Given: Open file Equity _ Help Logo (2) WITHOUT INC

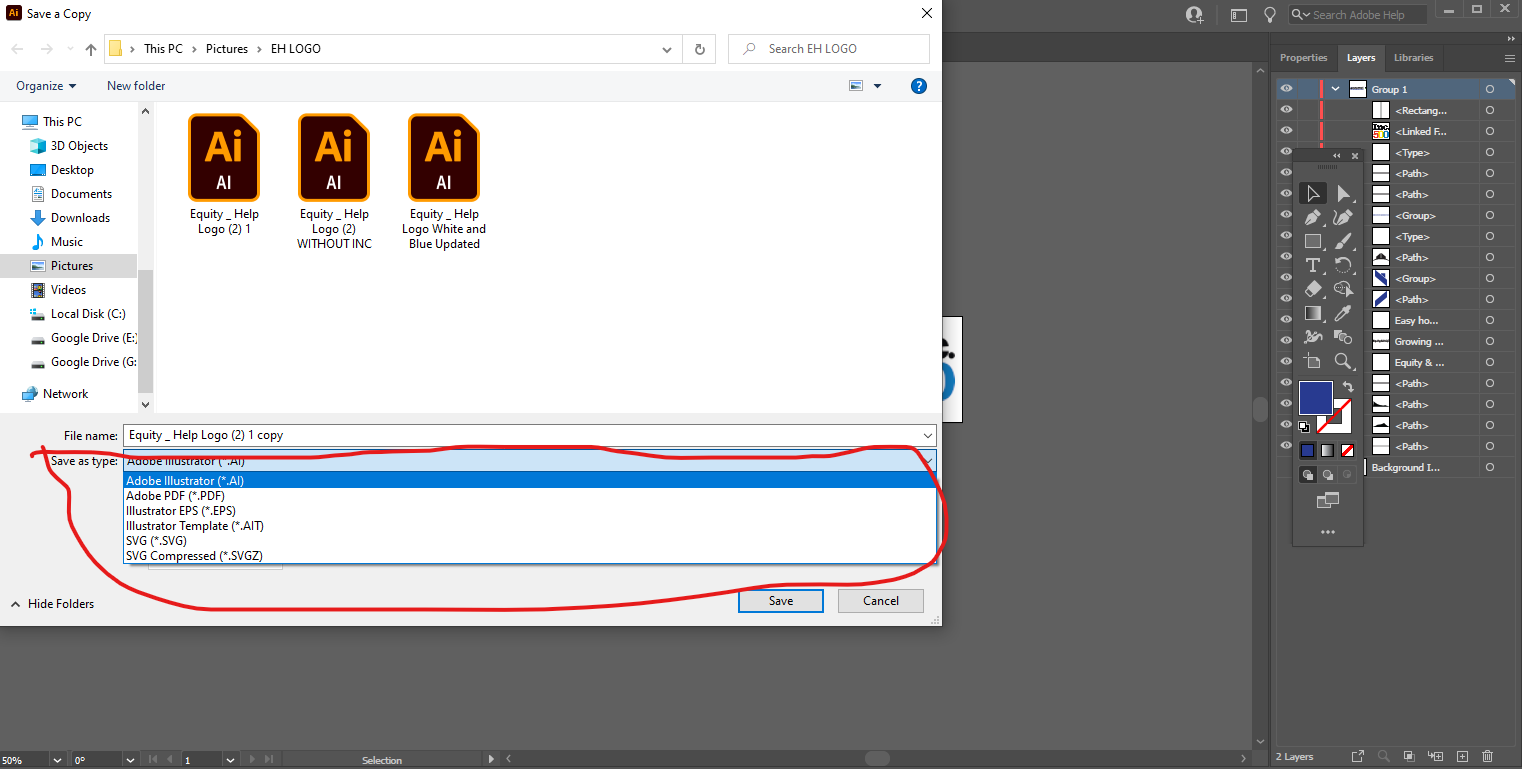Looking at the screenshot, I should [334, 182].
